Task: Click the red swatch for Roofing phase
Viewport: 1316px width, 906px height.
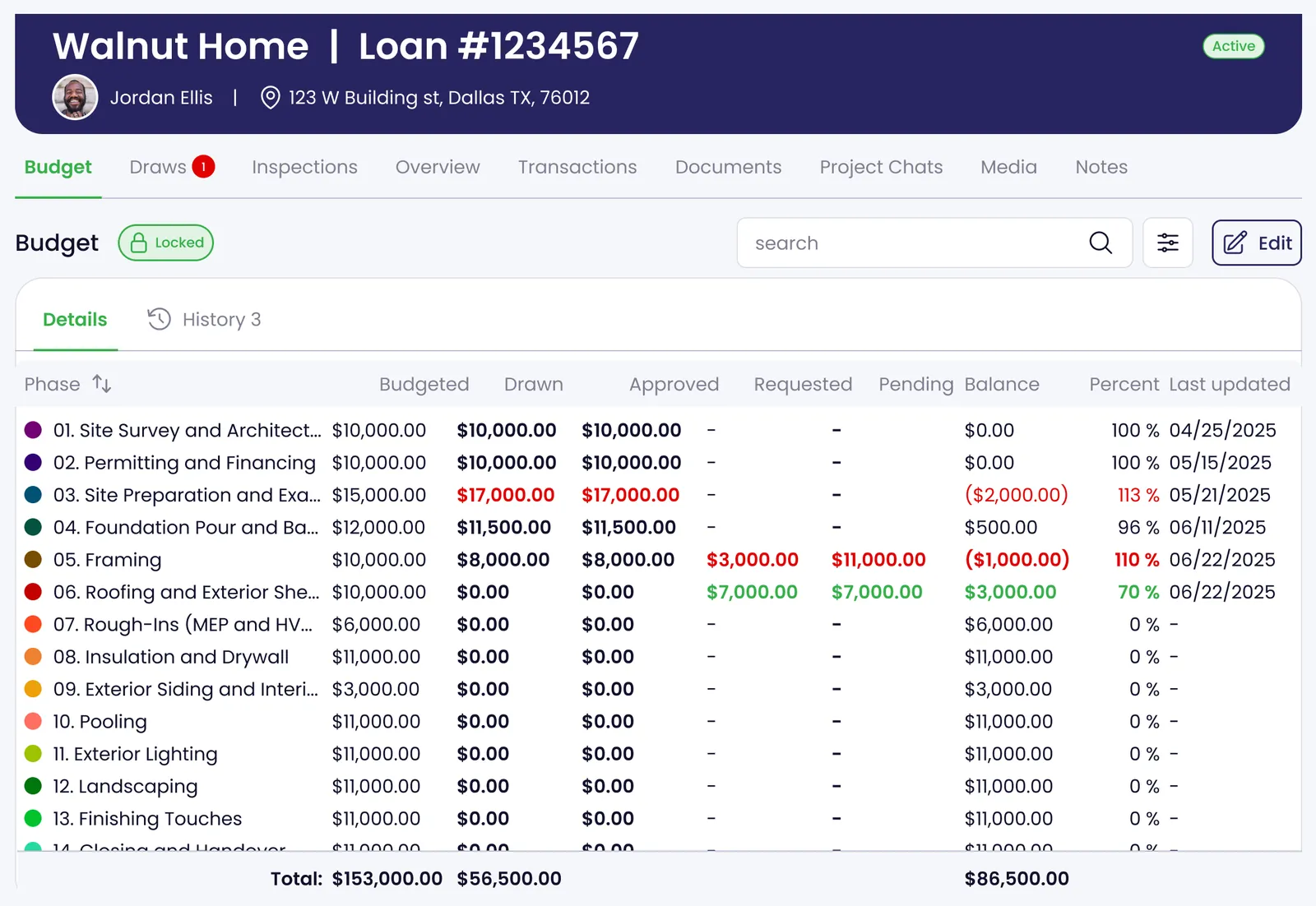Action: point(33,592)
